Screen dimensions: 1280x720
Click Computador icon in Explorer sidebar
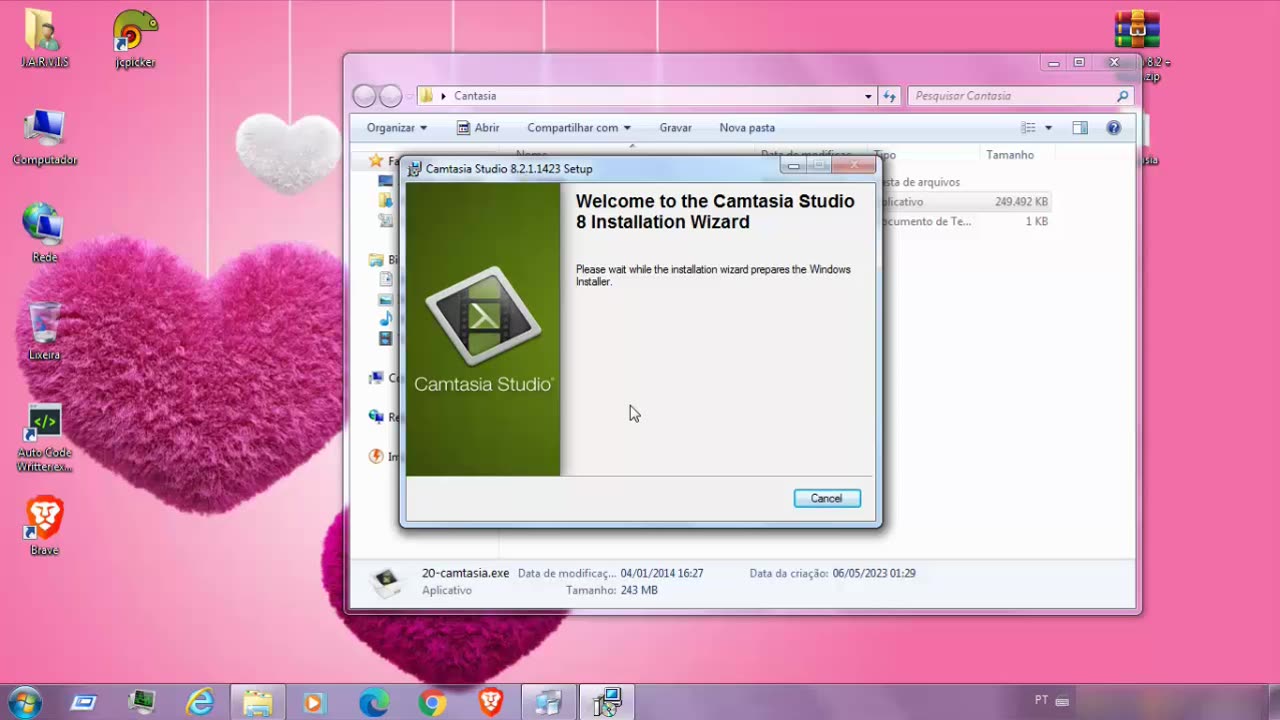pos(376,378)
